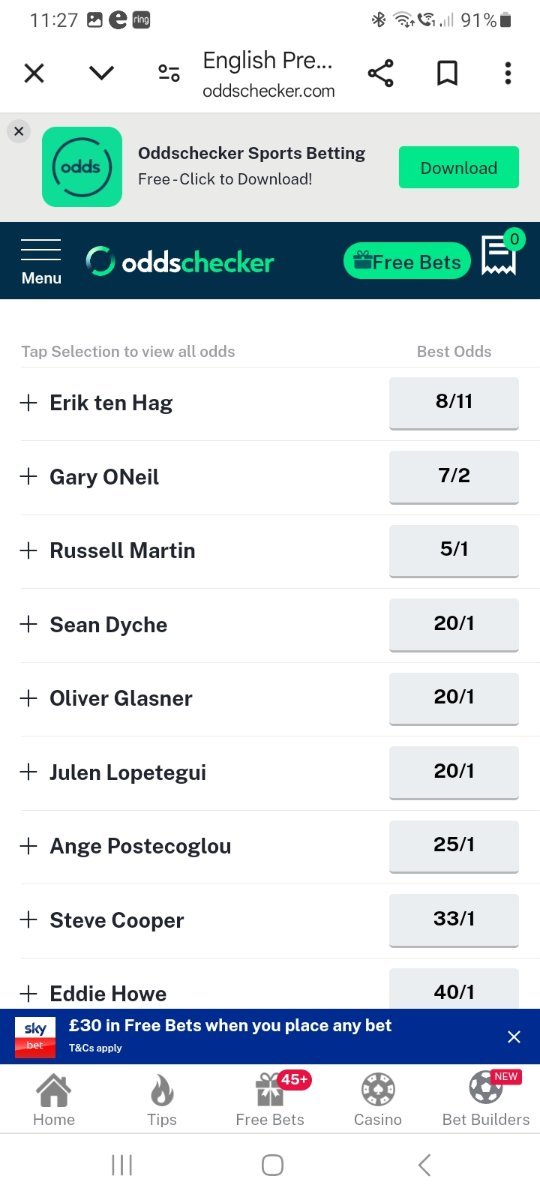Tap the Oddschecker logo
The height and width of the screenshot is (1200, 540).
click(180, 262)
